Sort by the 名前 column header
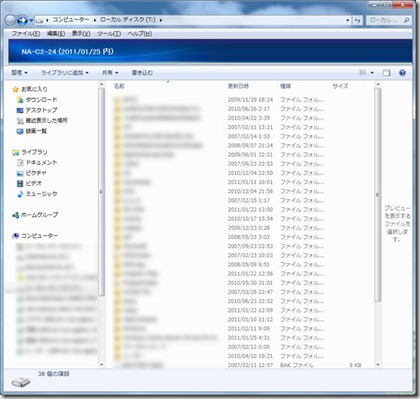The image size is (420, 399). [x=119, y=86]
